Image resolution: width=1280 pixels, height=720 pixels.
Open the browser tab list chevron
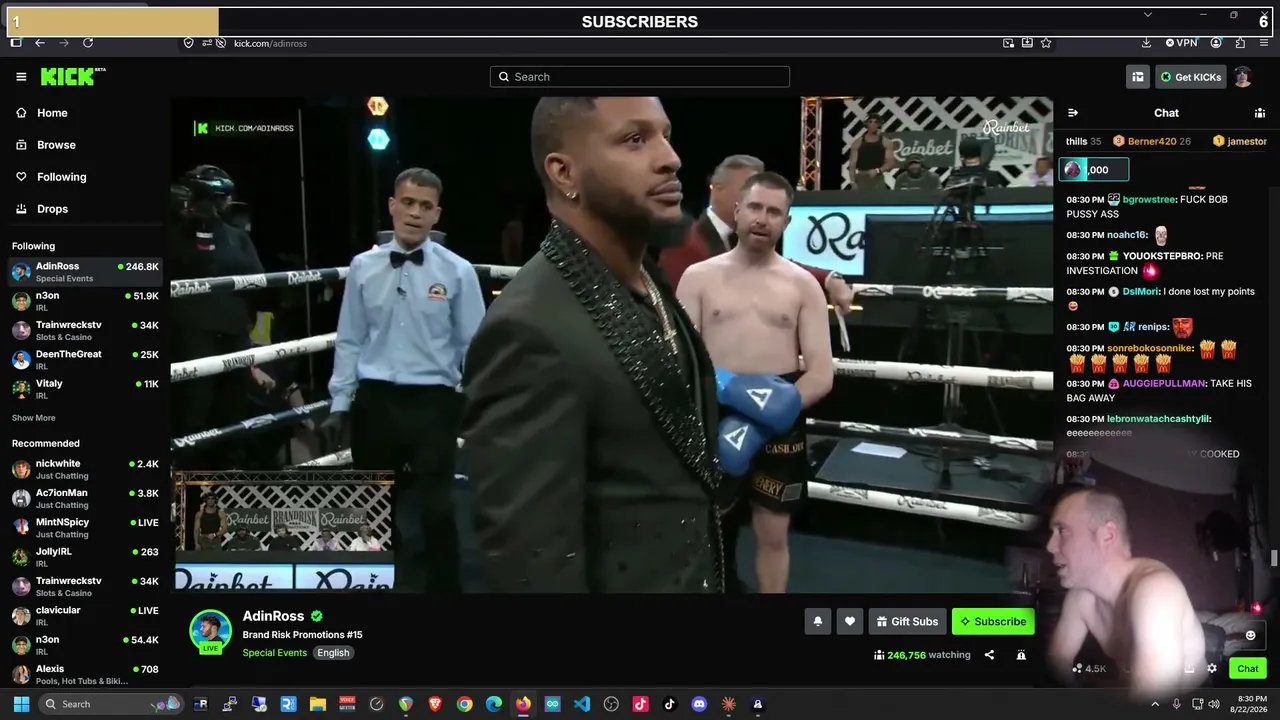pos(1148,14)
